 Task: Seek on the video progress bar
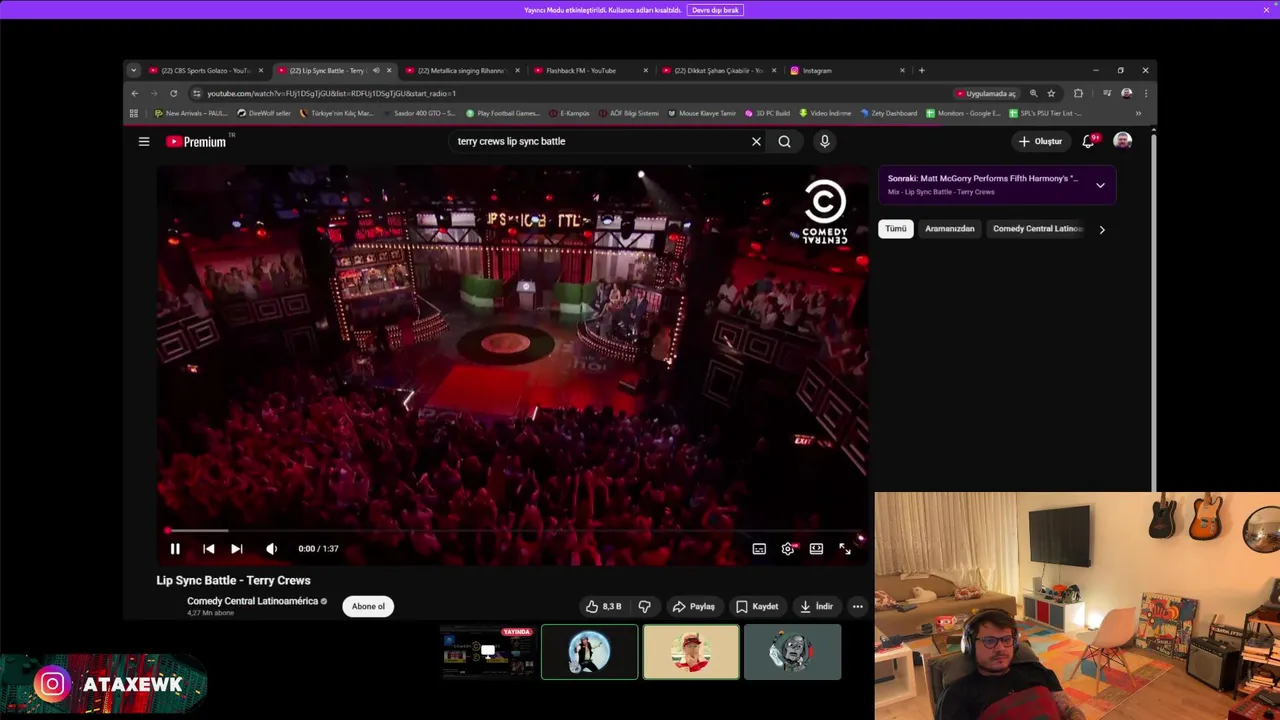(512, 531)
